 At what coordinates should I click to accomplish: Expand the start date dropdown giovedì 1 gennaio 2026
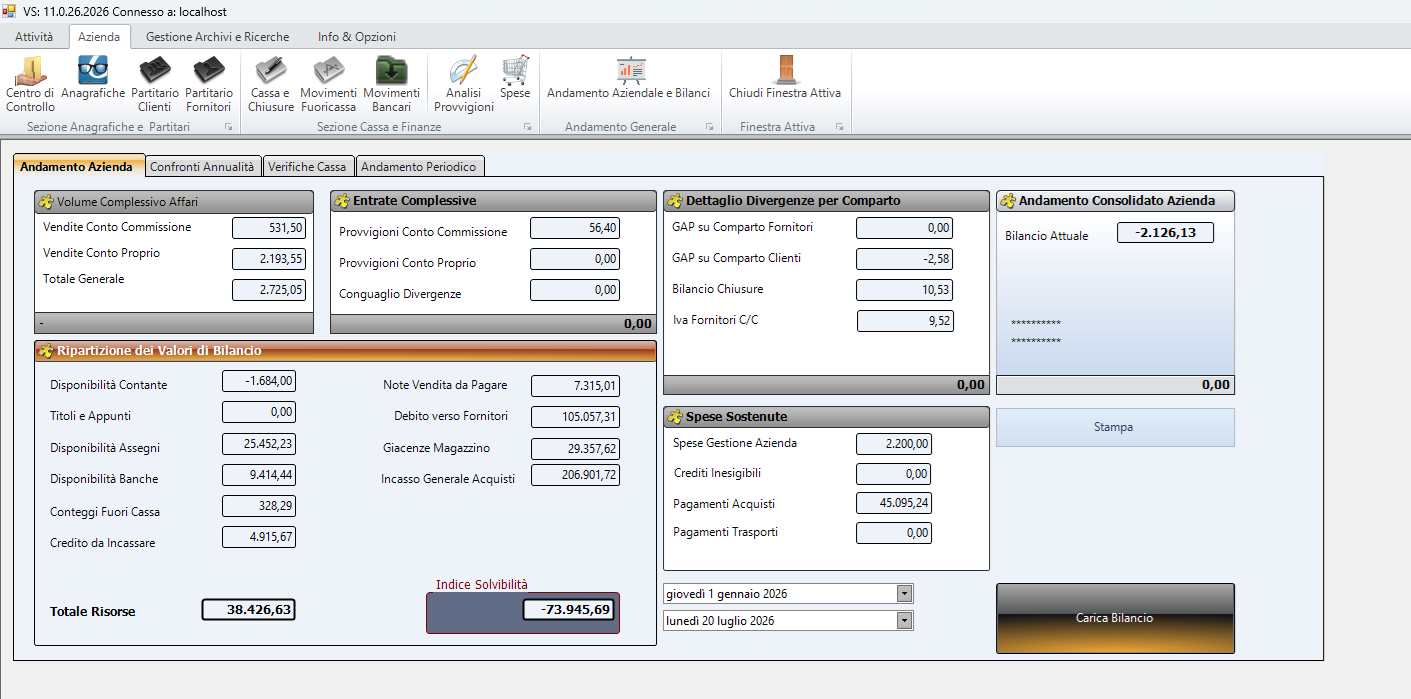(x=905, y=594)
